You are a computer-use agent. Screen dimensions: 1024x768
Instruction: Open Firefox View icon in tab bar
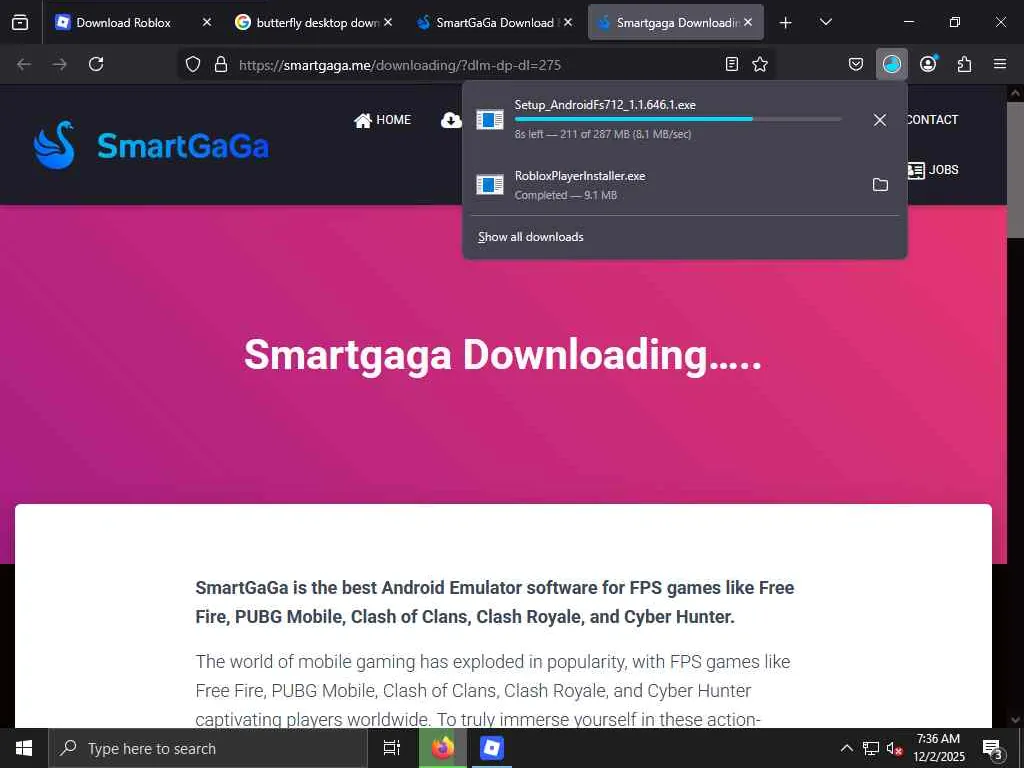(x=20, y=22)
